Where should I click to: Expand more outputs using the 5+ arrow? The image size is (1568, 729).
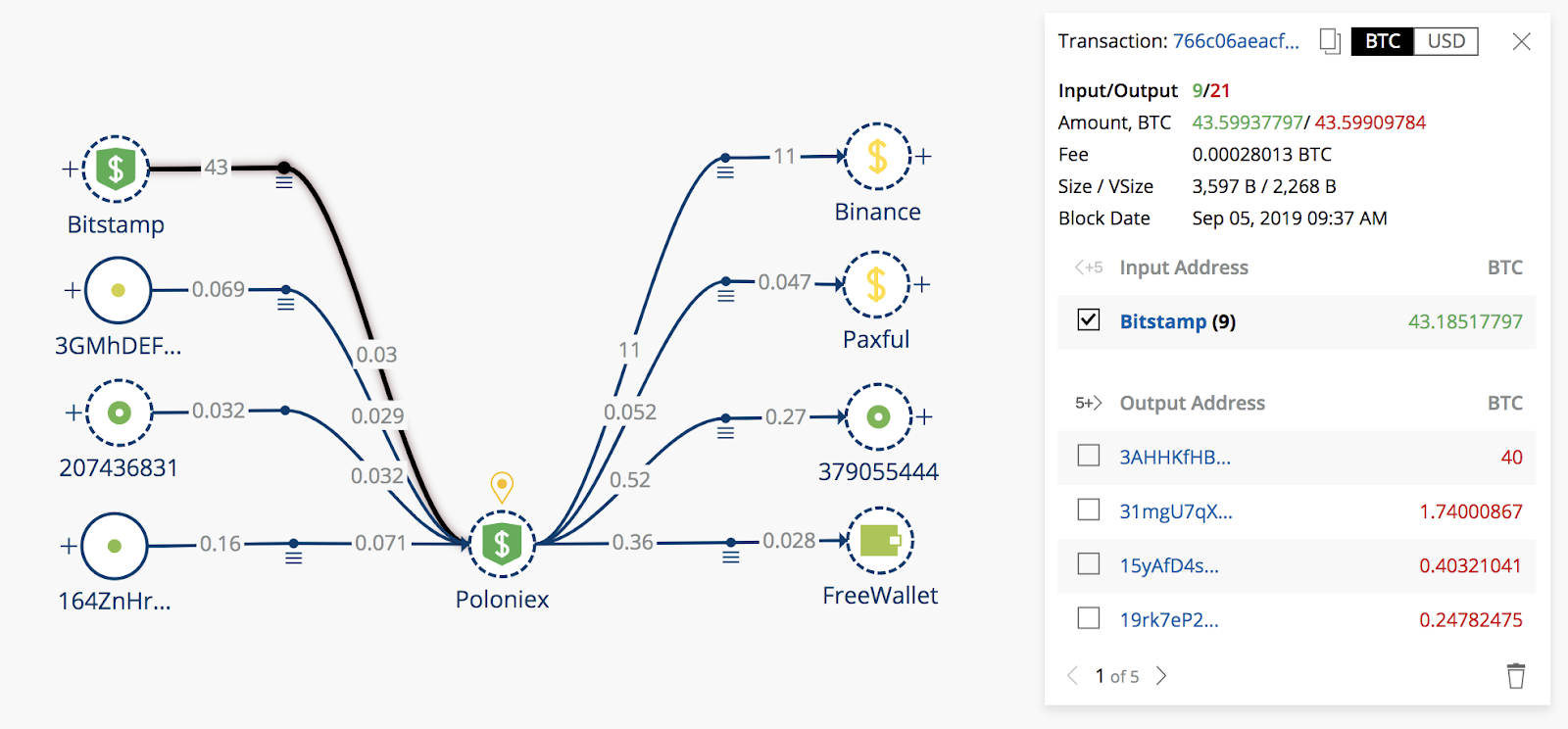click(x=1088, y=403)
